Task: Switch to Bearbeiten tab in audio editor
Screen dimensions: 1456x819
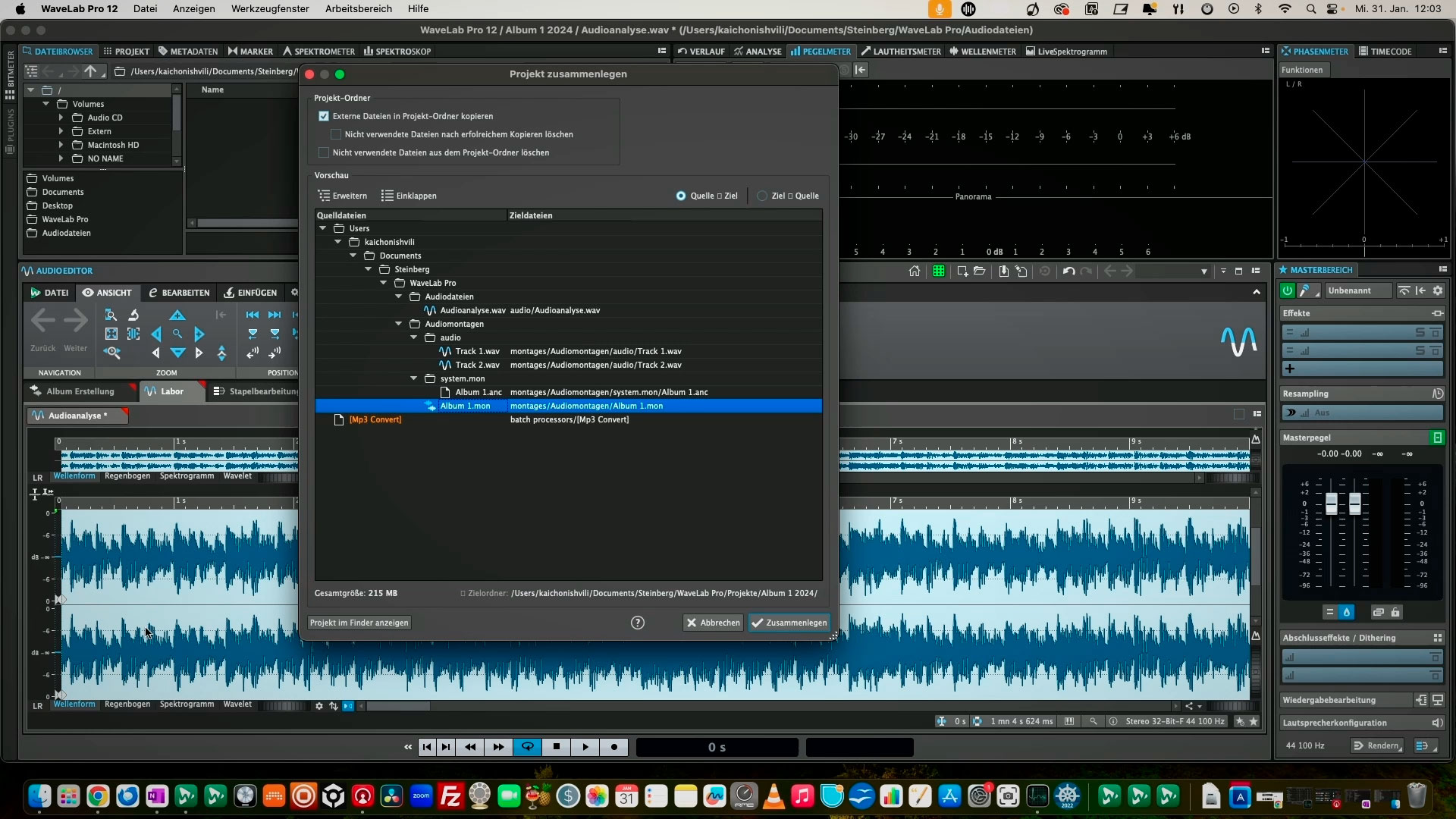Action: tap(179, 293)
